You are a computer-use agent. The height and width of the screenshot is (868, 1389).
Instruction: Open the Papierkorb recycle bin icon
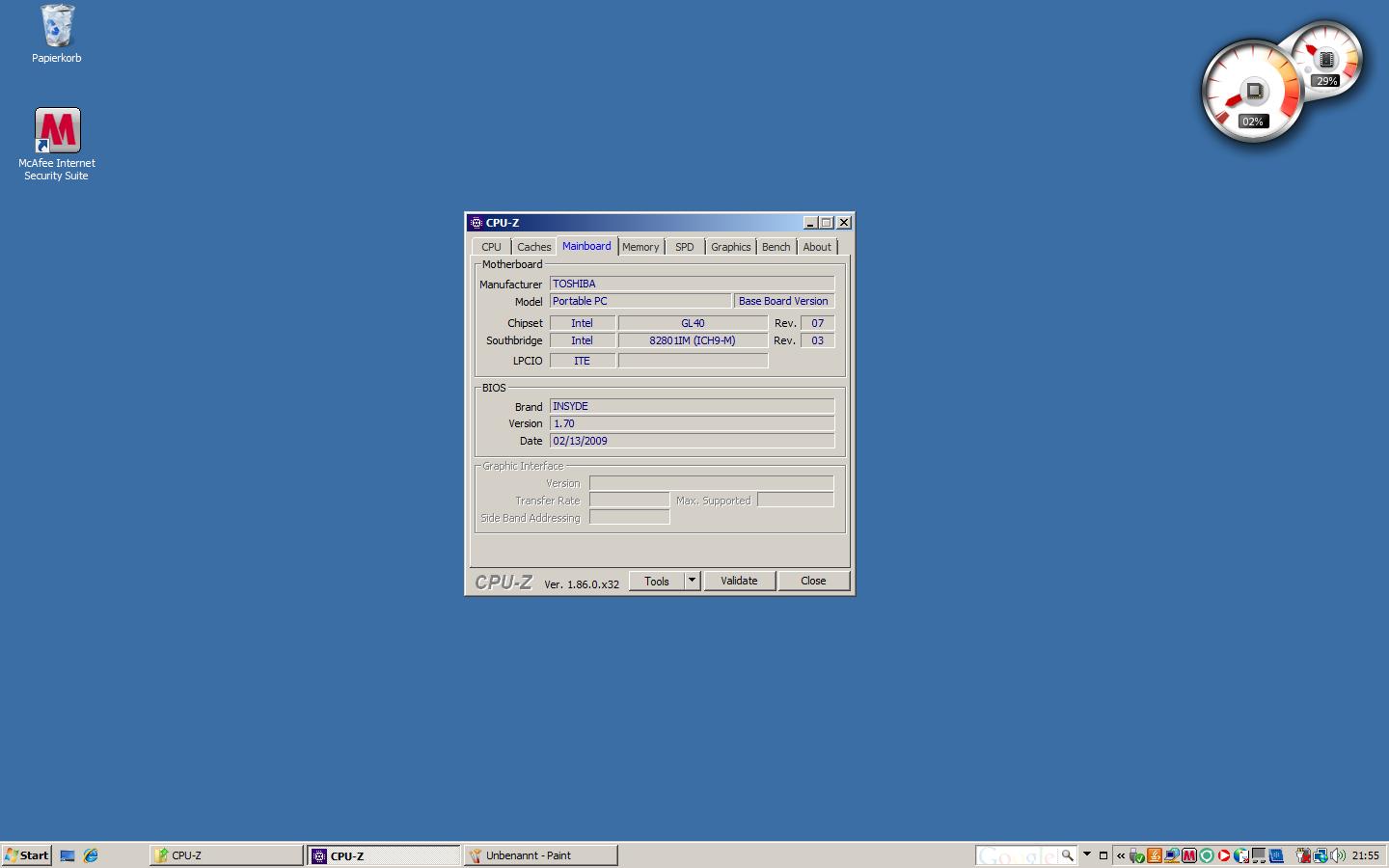pos(57,34)
